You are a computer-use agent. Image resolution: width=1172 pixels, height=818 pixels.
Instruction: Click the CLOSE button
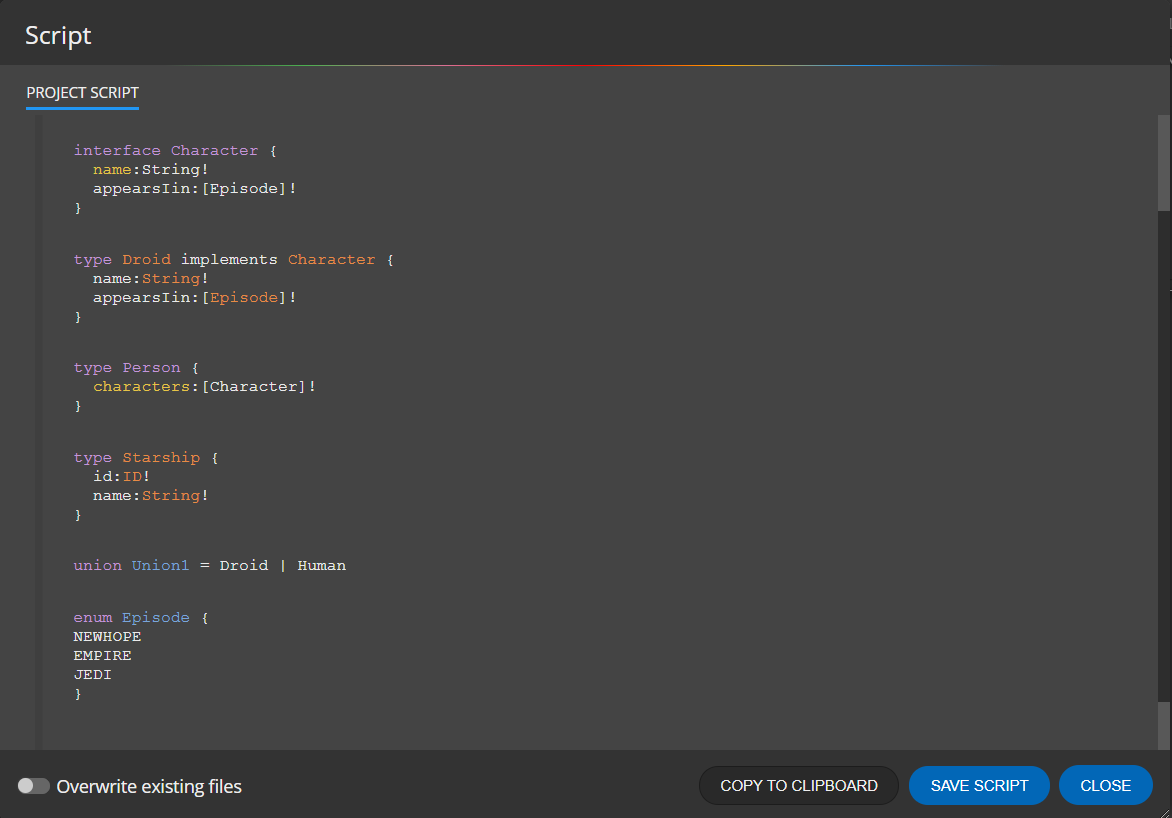pyautogui.click(x=1105, y=785)
